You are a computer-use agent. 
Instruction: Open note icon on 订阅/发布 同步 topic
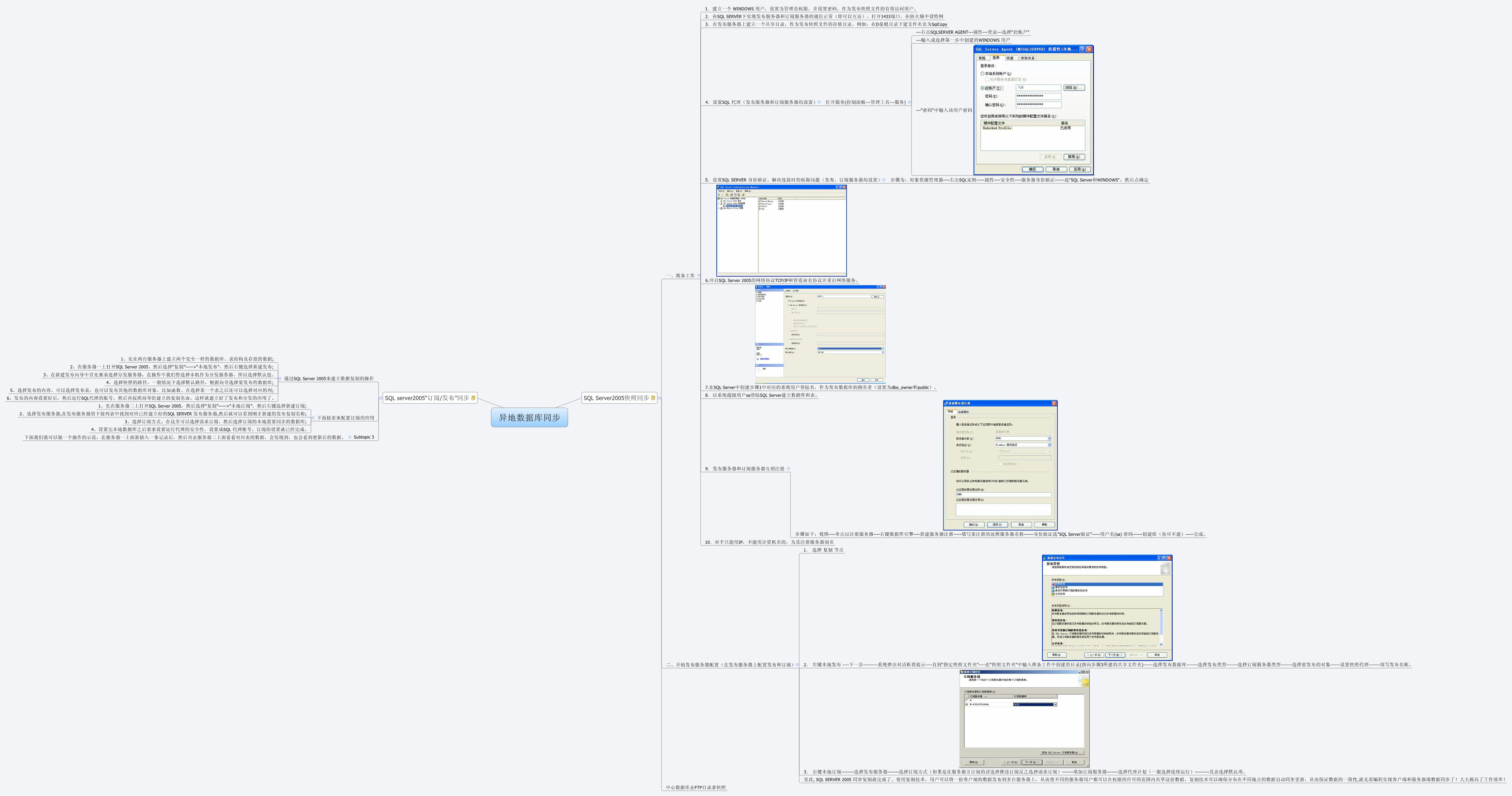(x=473, y=398)
